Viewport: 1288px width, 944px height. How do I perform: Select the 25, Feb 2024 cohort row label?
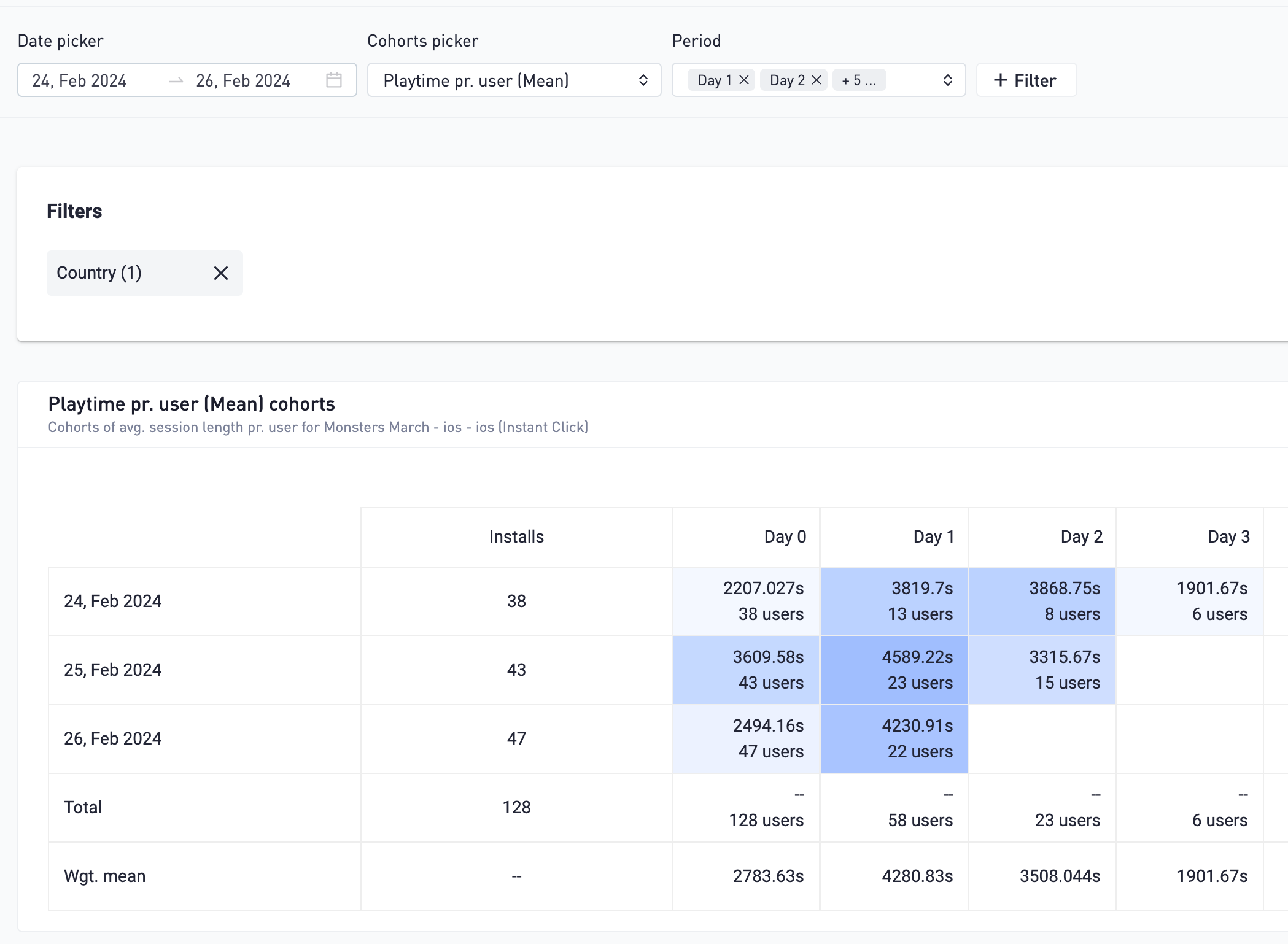113,670
